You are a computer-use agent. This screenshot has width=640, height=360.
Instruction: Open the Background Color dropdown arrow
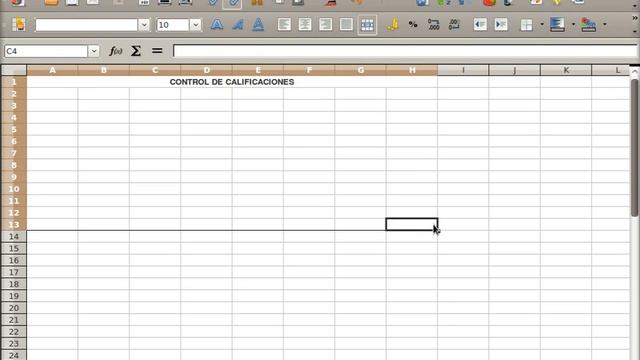pyautogui.click(x=573, y=24)
